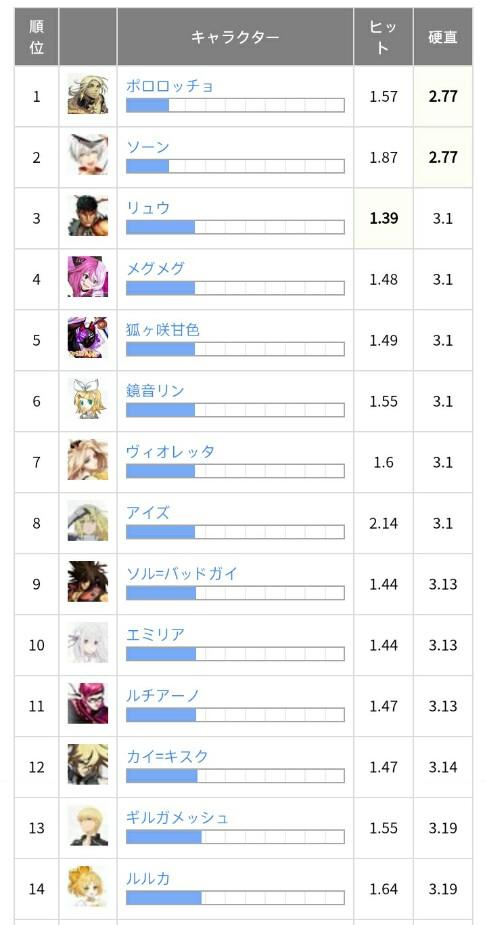Click the ルルカ character portrait
The height and width of the screenshot is (925, 486).
[x=88, y=886]
